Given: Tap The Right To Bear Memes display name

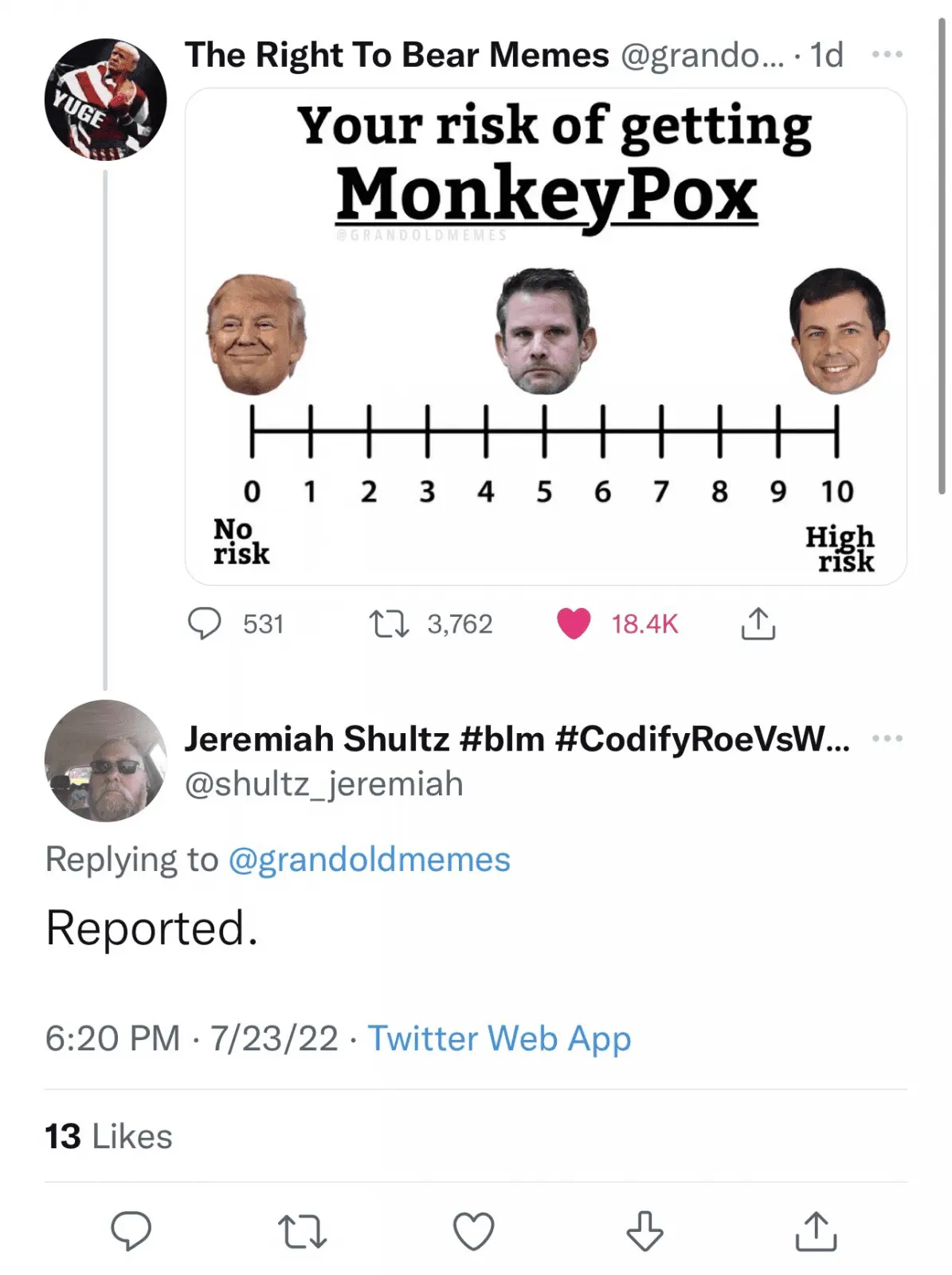Looking at the screenshot, I should (397, 55).
